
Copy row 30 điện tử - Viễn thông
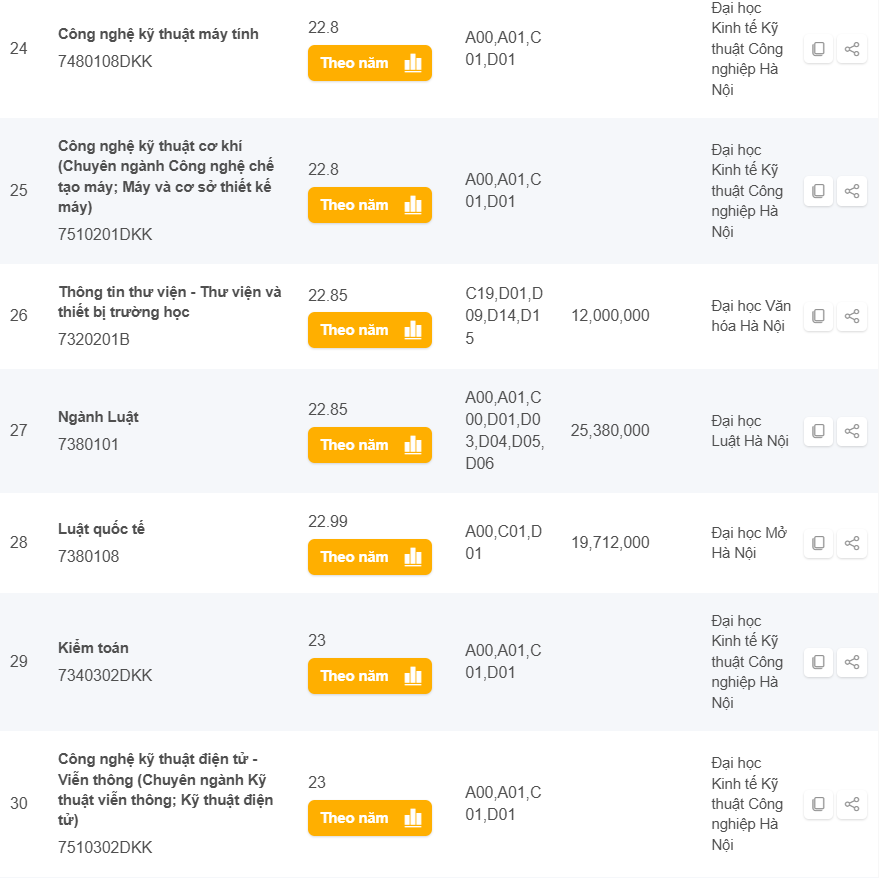(818, 804)
